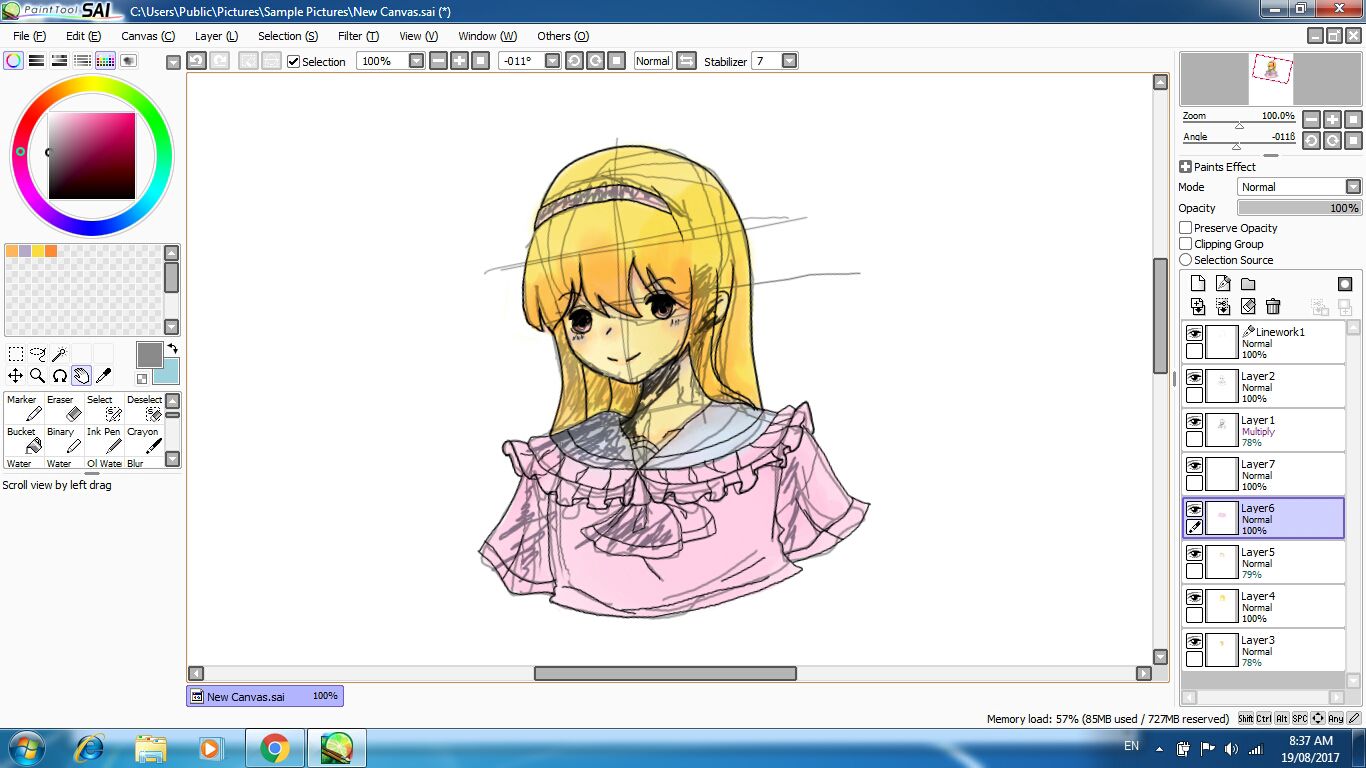Hide the Linework1 layer
The height and width of the screenshot is (768, 1366).
coord(1194,333)
